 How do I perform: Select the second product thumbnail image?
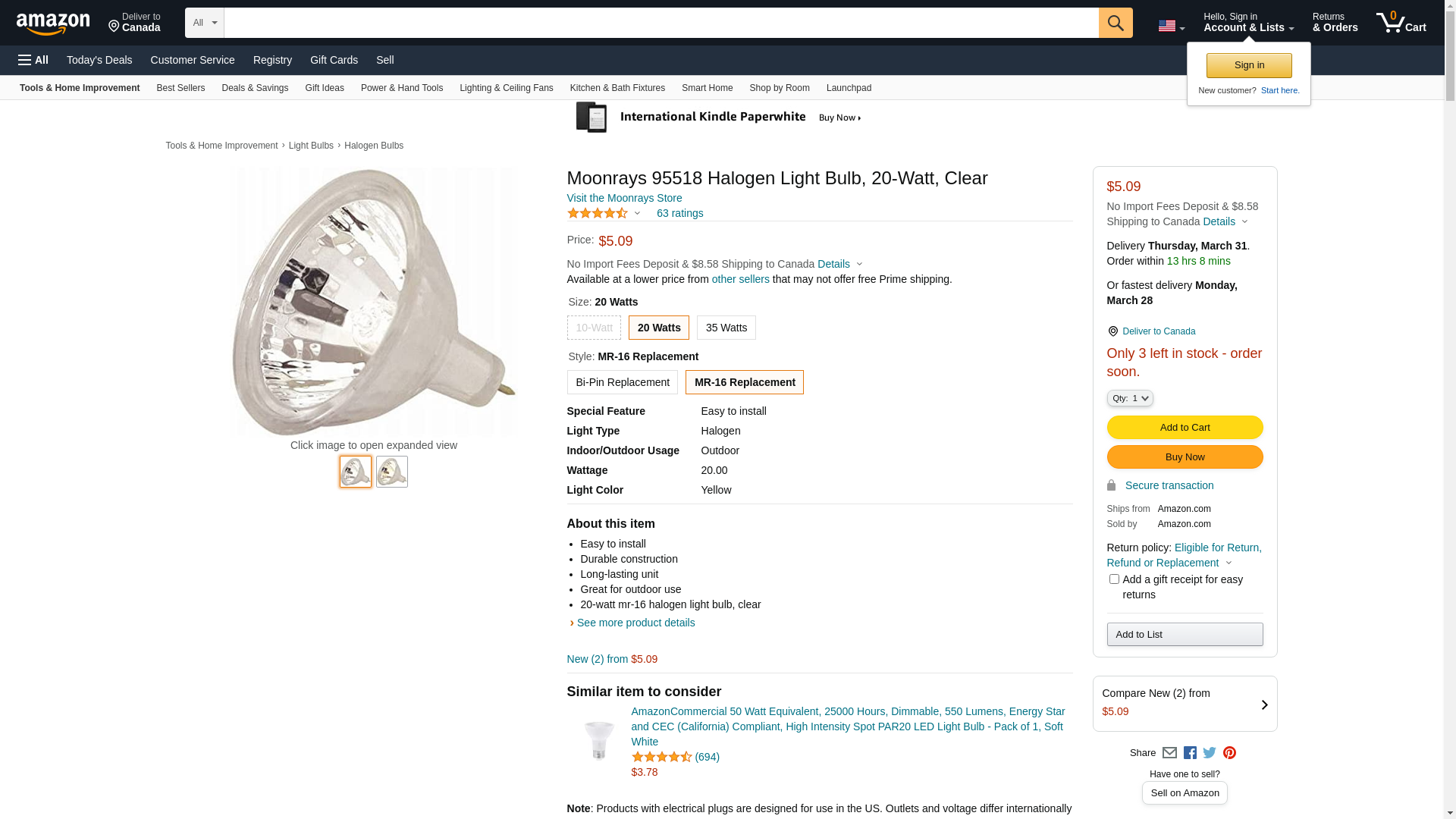[x=392, y=472]
